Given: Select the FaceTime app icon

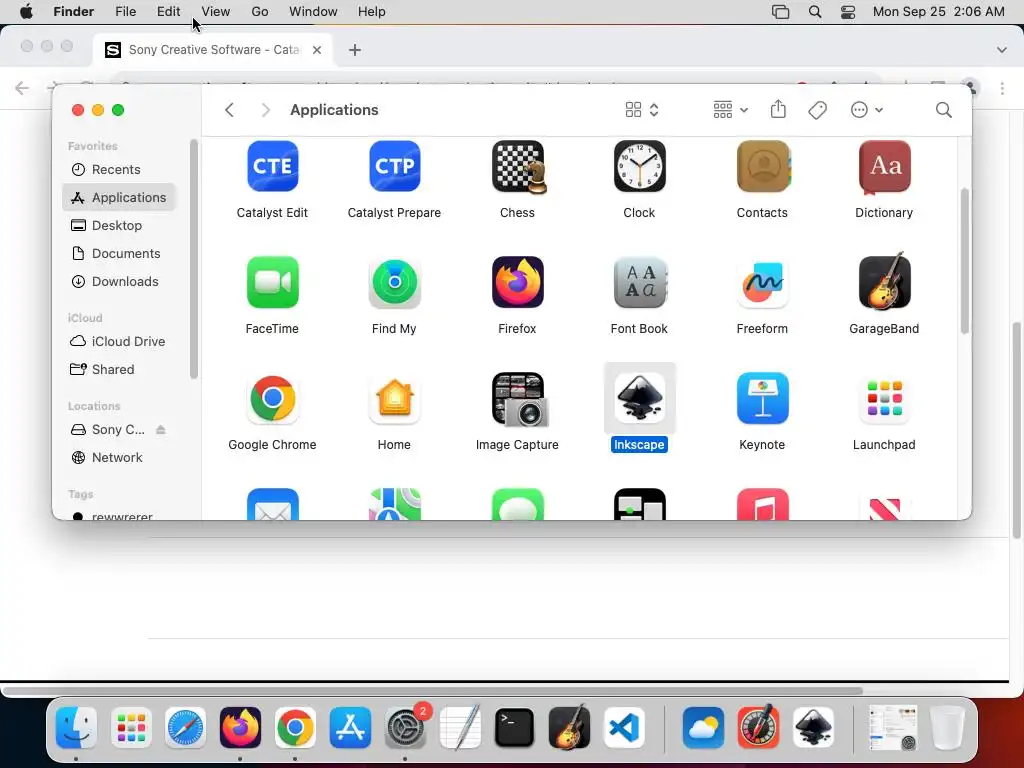Looking at the screenshot, I should tap(272, 282).
